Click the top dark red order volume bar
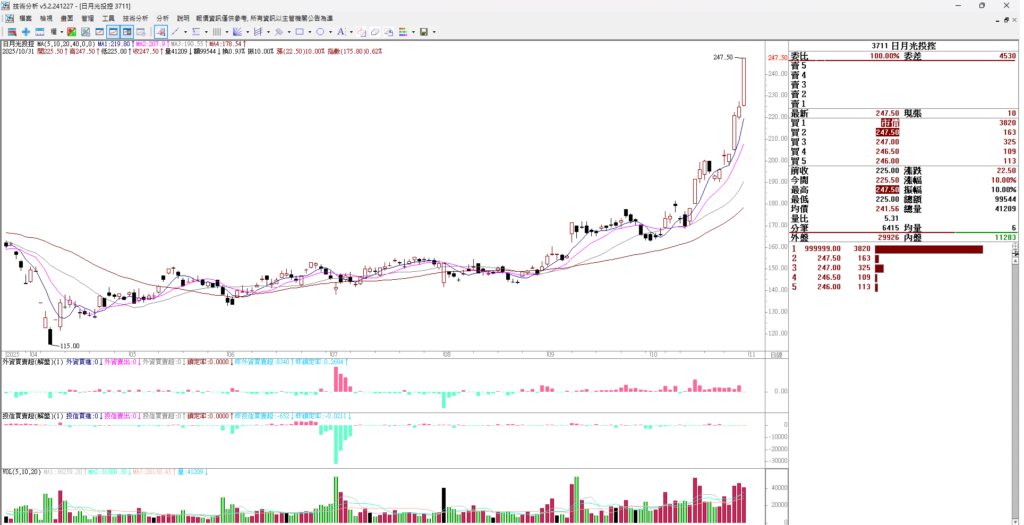This screenshot has height=525, width=1024. (x=928, y=248)
